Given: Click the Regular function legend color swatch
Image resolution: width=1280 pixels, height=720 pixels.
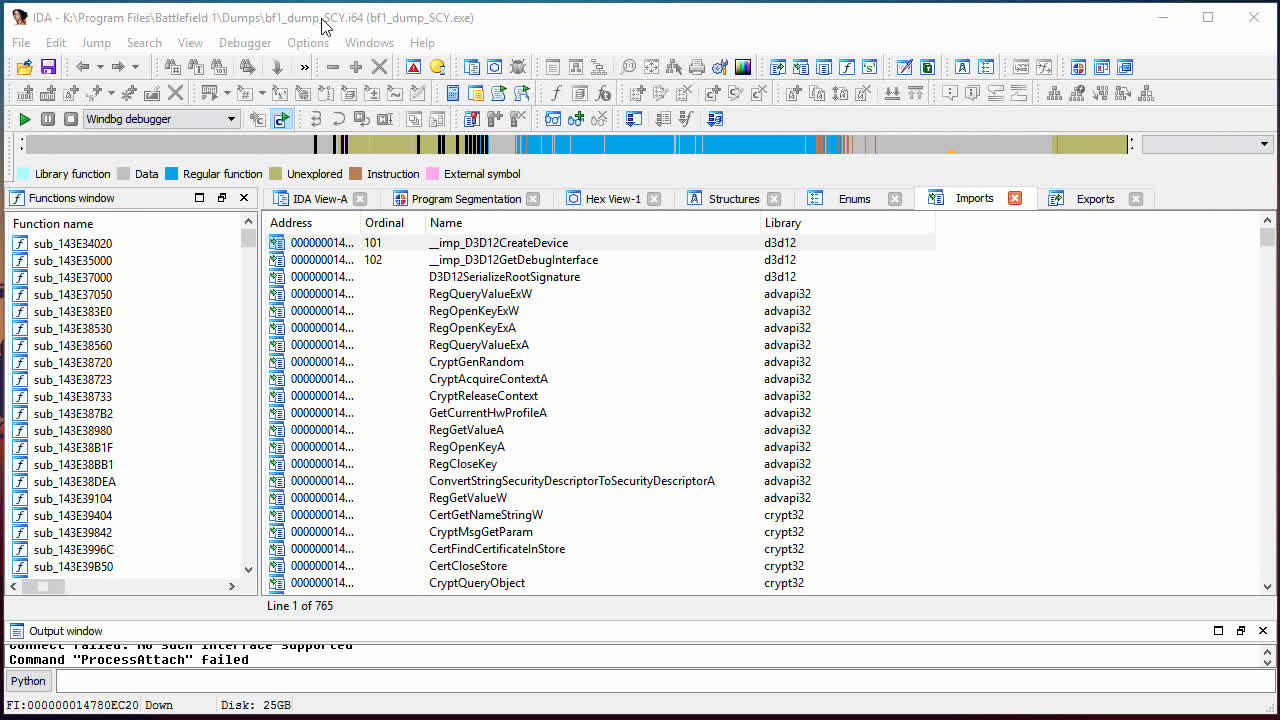Looking at the screenshot, I should point(172,174).
